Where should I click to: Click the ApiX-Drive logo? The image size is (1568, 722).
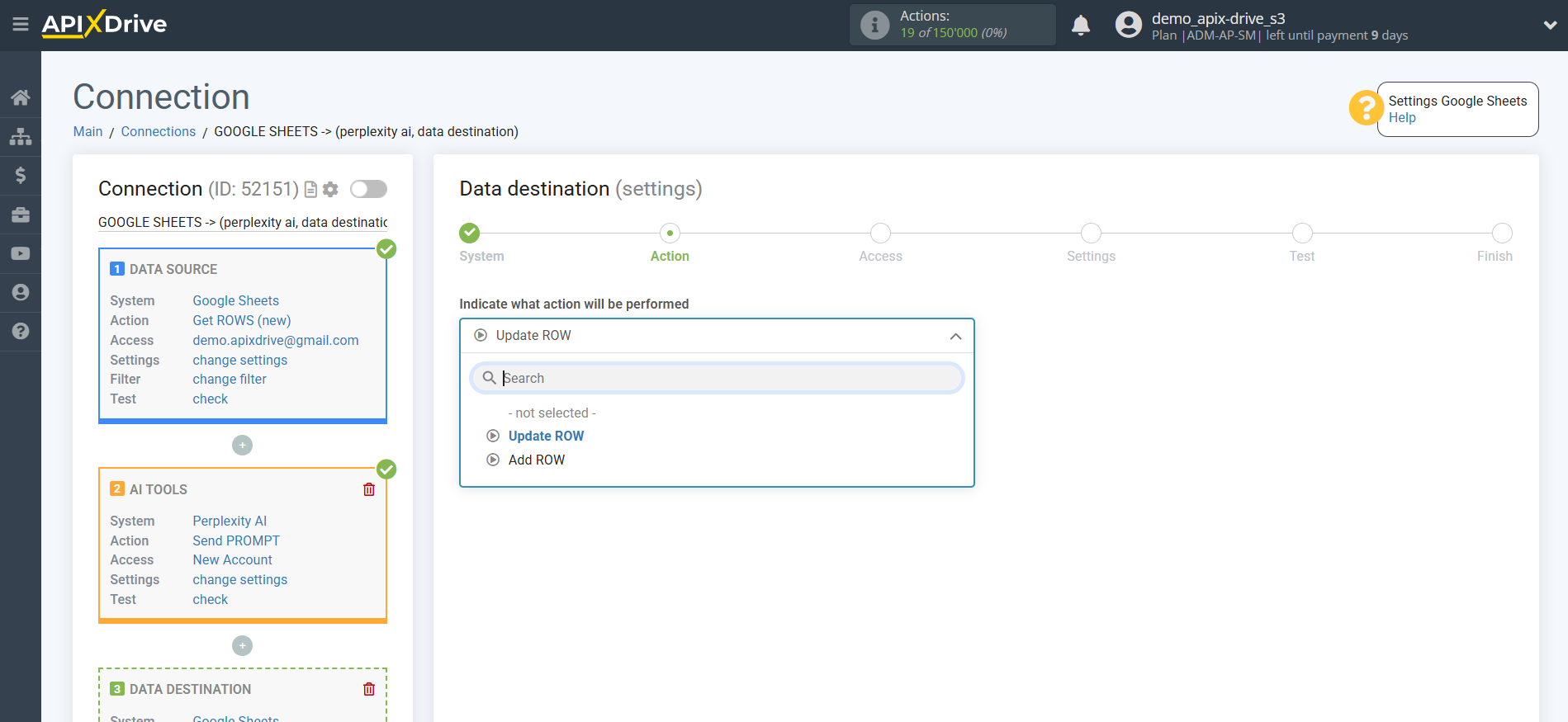pyautogui.click(x=104, y=24)
